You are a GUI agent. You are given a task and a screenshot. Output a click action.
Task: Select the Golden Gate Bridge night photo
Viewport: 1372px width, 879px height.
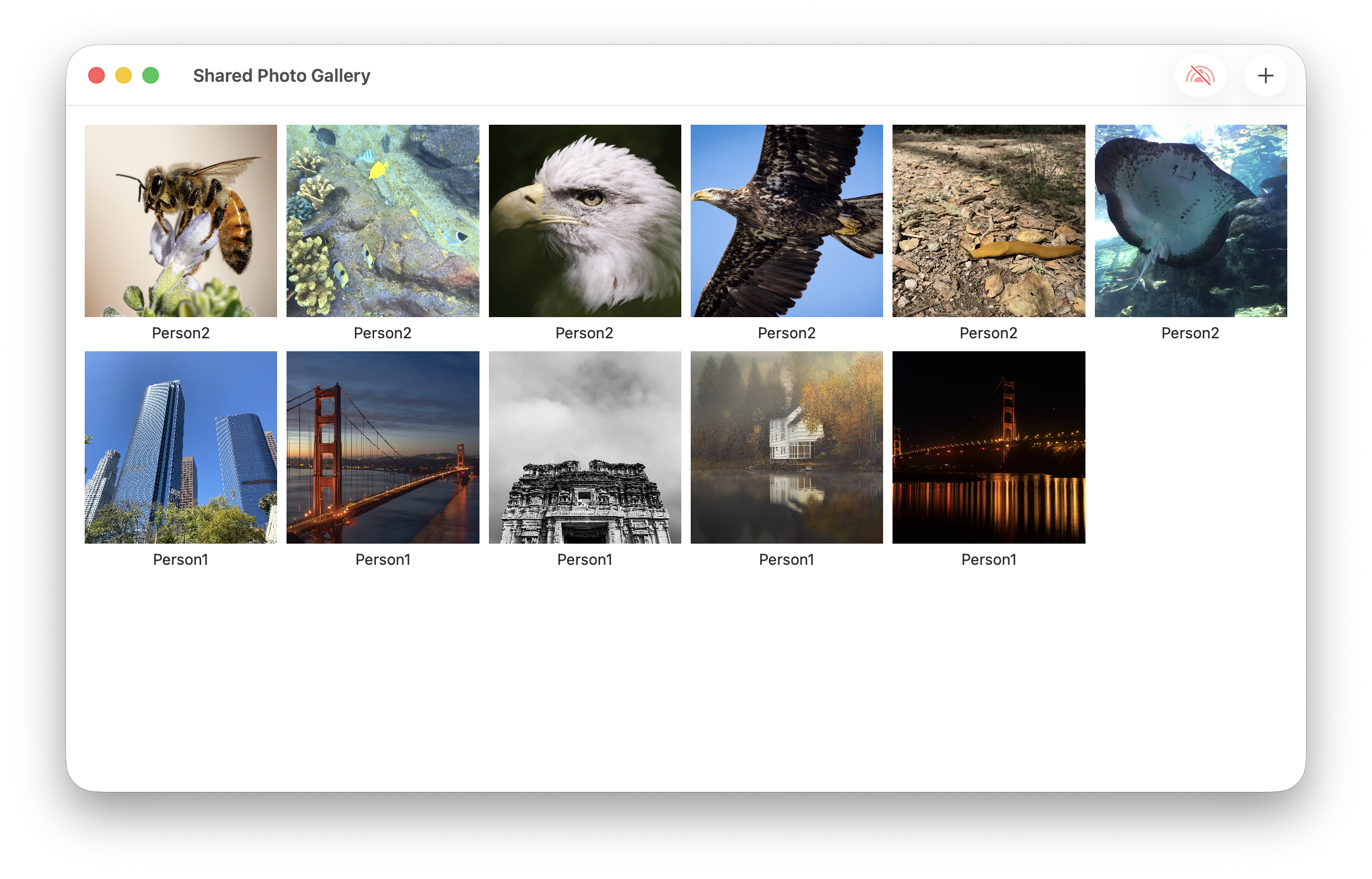point(988,447)
